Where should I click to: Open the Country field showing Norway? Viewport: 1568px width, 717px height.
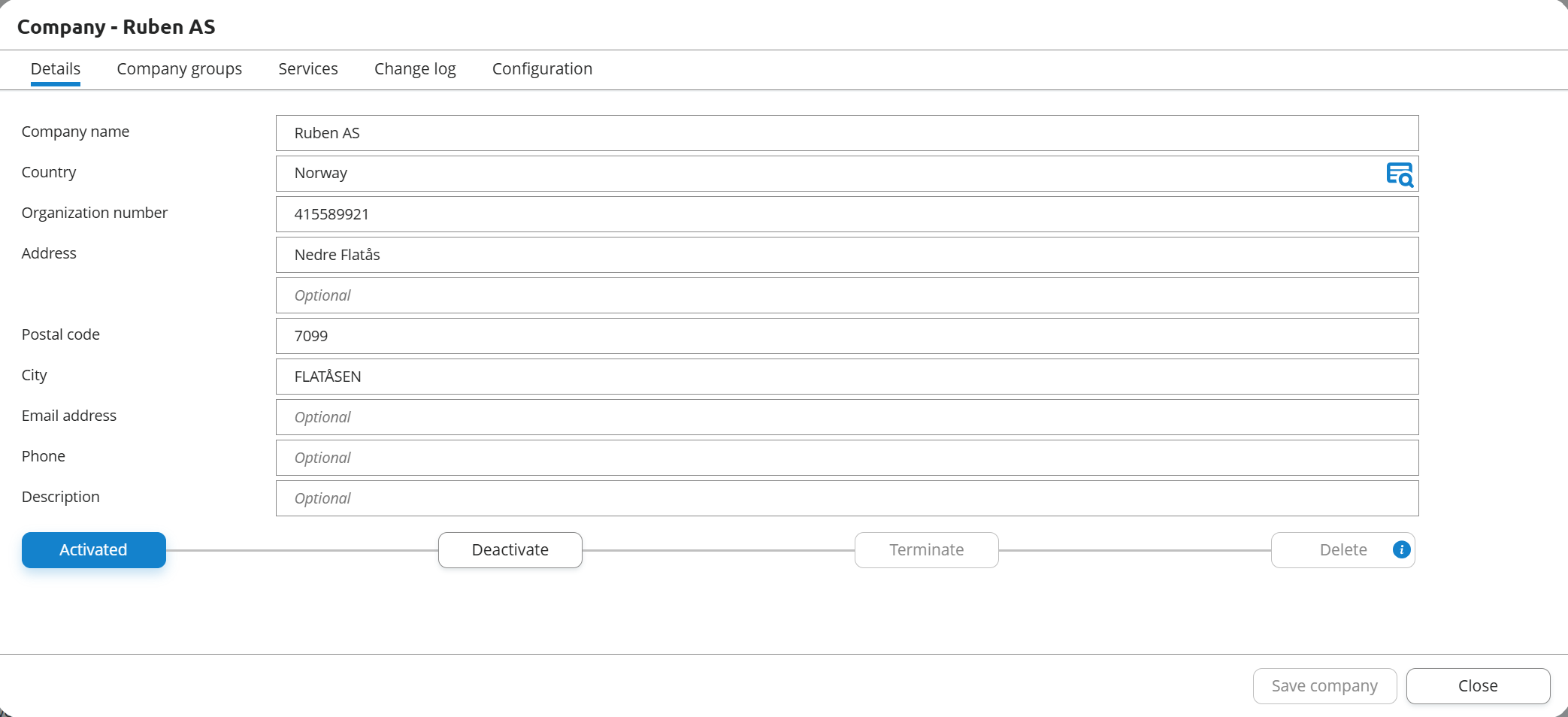[827, 174]
